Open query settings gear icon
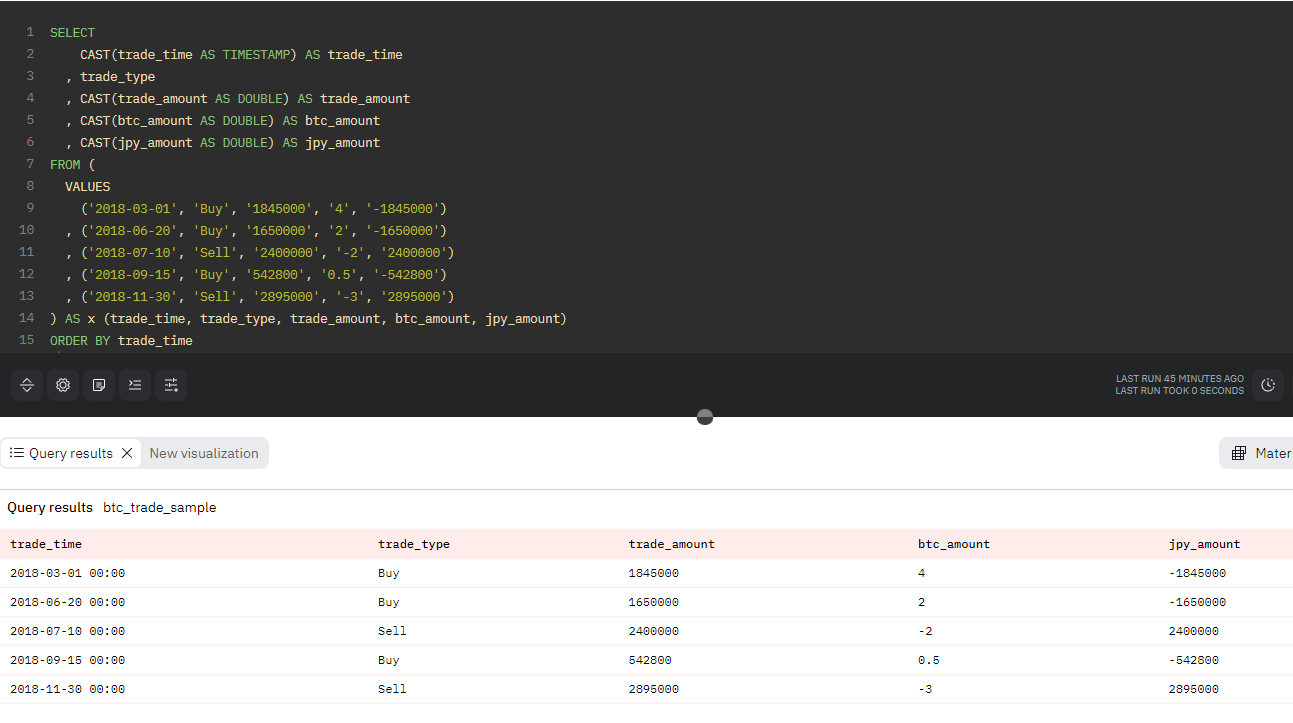 [x=63, y=385]
